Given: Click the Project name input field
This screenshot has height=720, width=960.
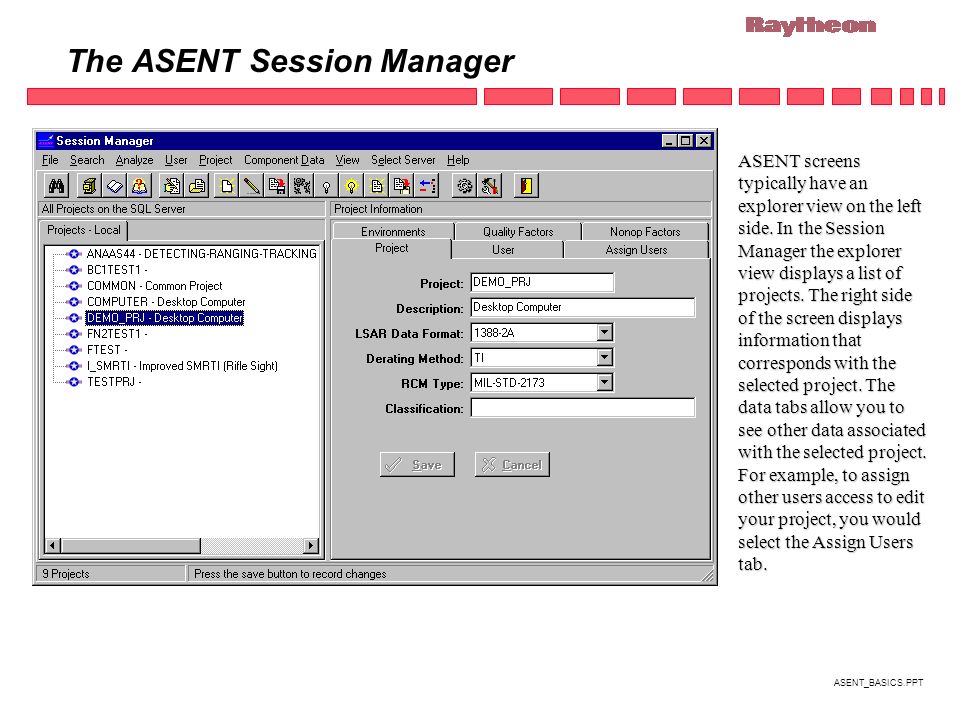Looking at the screenshot, I should pyautogui.click(x=542, y=282).
